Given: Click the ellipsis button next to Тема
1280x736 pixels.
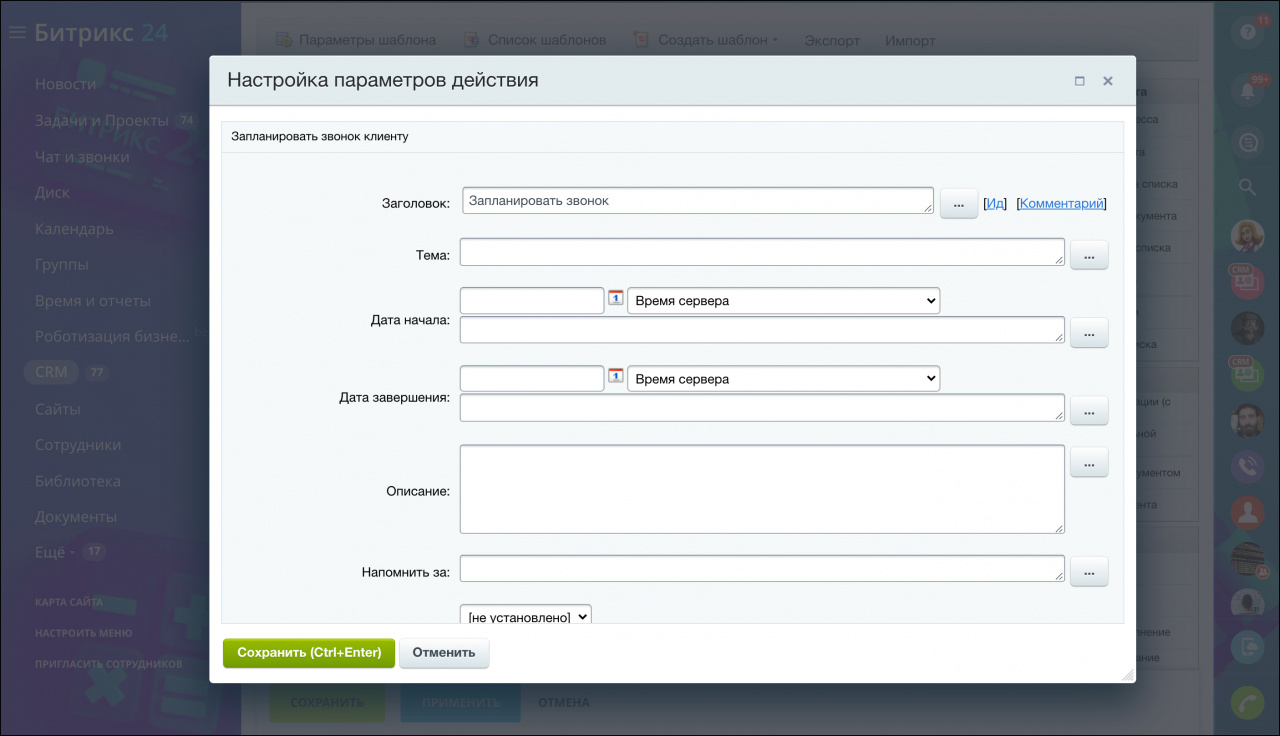Looking at the screenshot, I should 1089,256.
